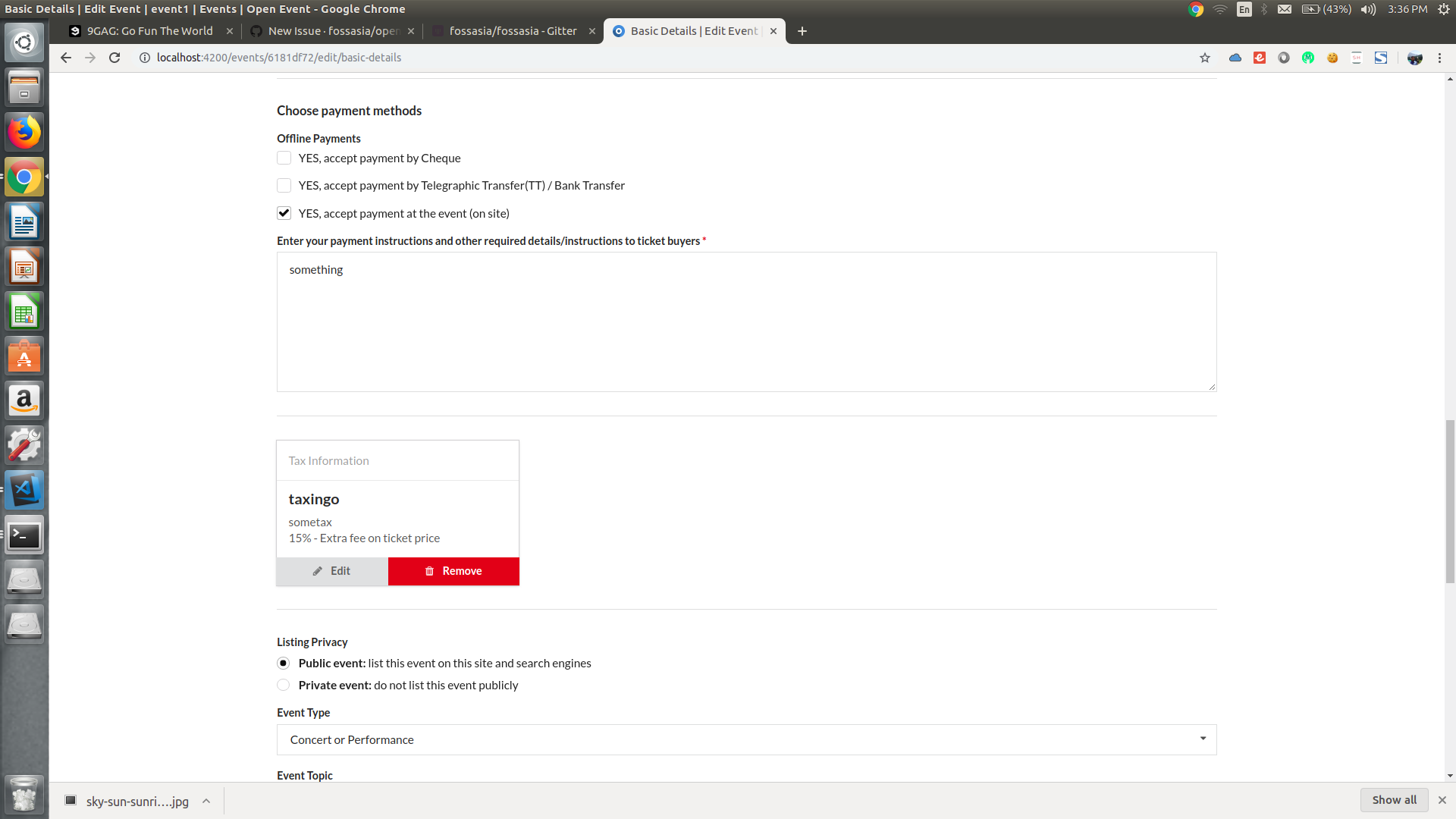The height and width of the screenshot is (819, 1456).
Task: Uncheck payment at the event option
Action: pos(284,213)
